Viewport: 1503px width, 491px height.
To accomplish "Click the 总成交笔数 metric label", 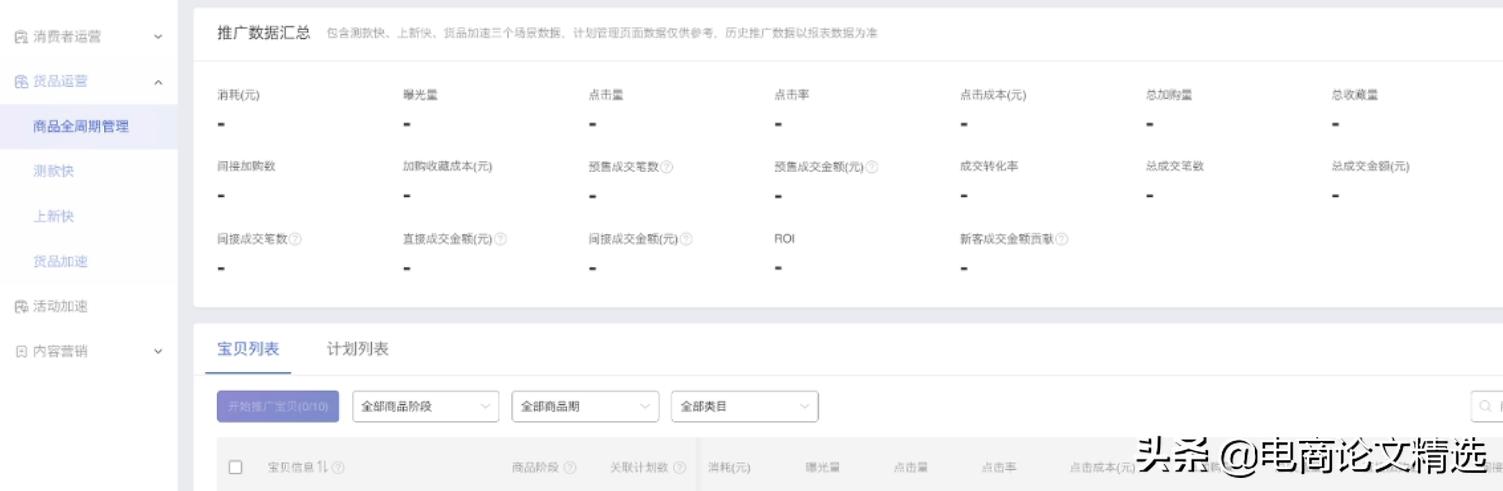I will [1175, 167].
